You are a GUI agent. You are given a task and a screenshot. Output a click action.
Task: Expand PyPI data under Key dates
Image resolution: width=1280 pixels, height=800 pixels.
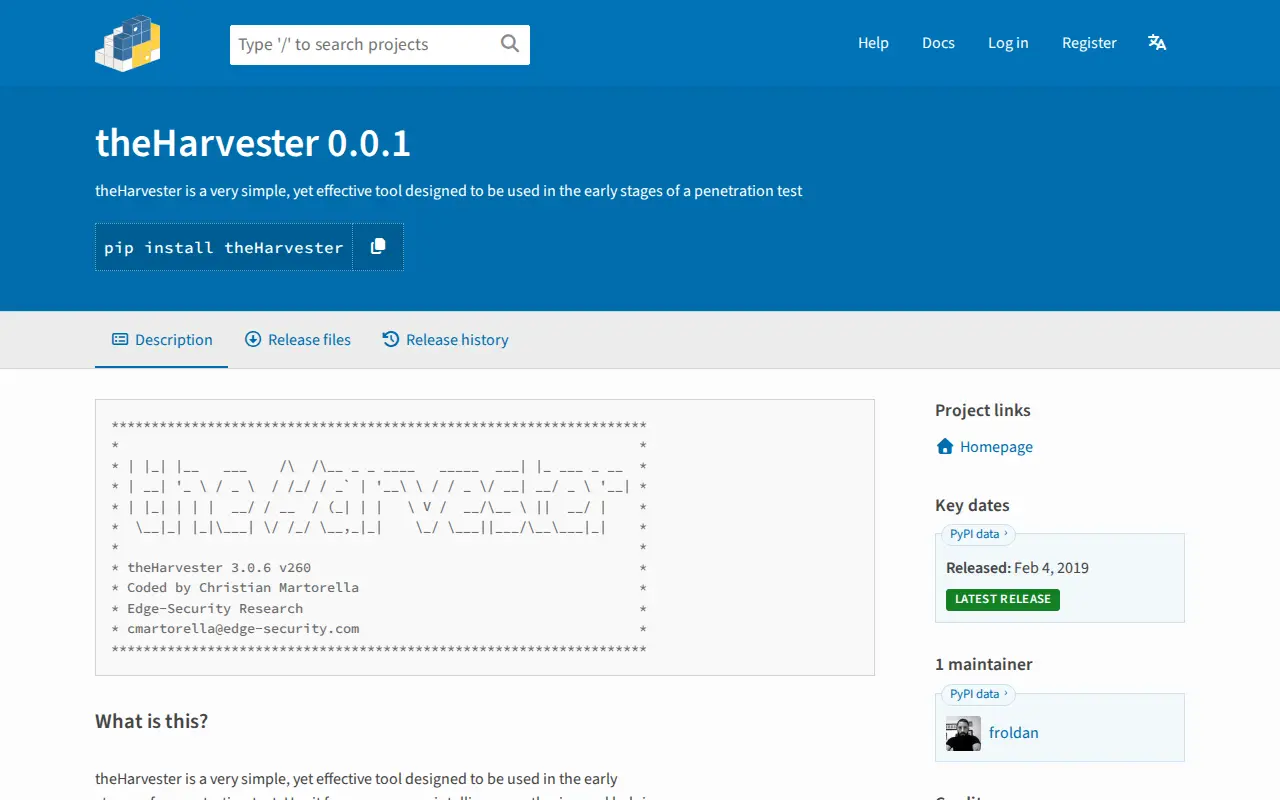tap(979, 534)
